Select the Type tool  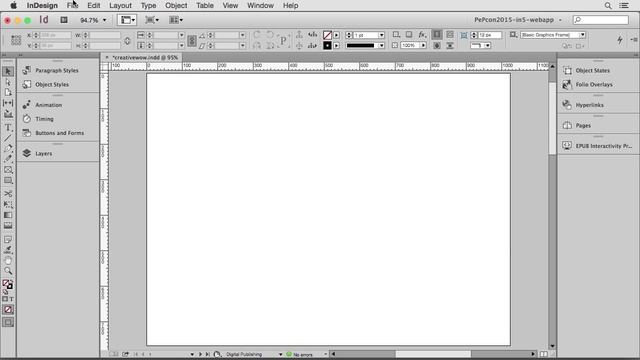point(8,128)
